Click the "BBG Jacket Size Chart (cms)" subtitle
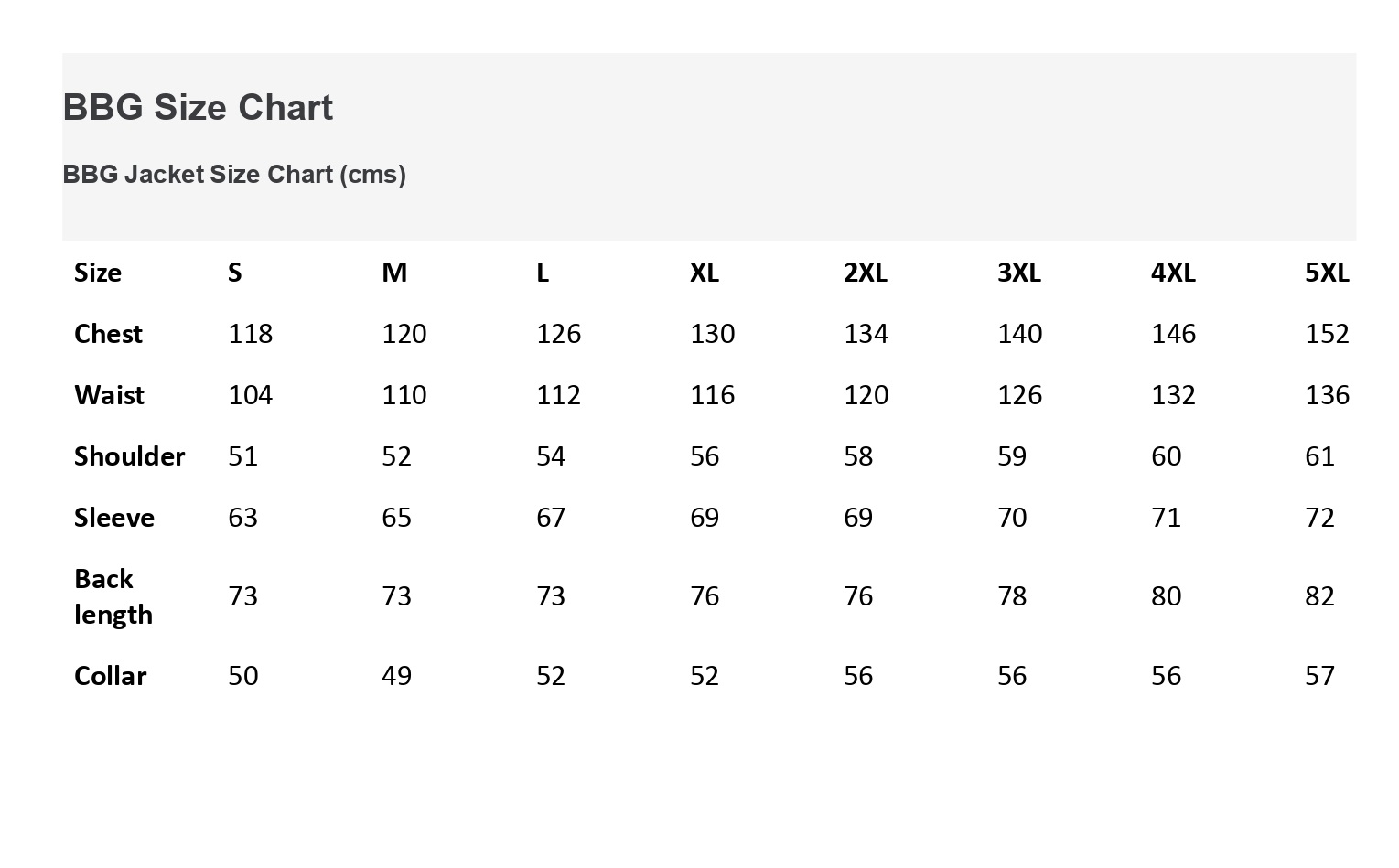The image size is (1399, 868). tap(234, 175)
